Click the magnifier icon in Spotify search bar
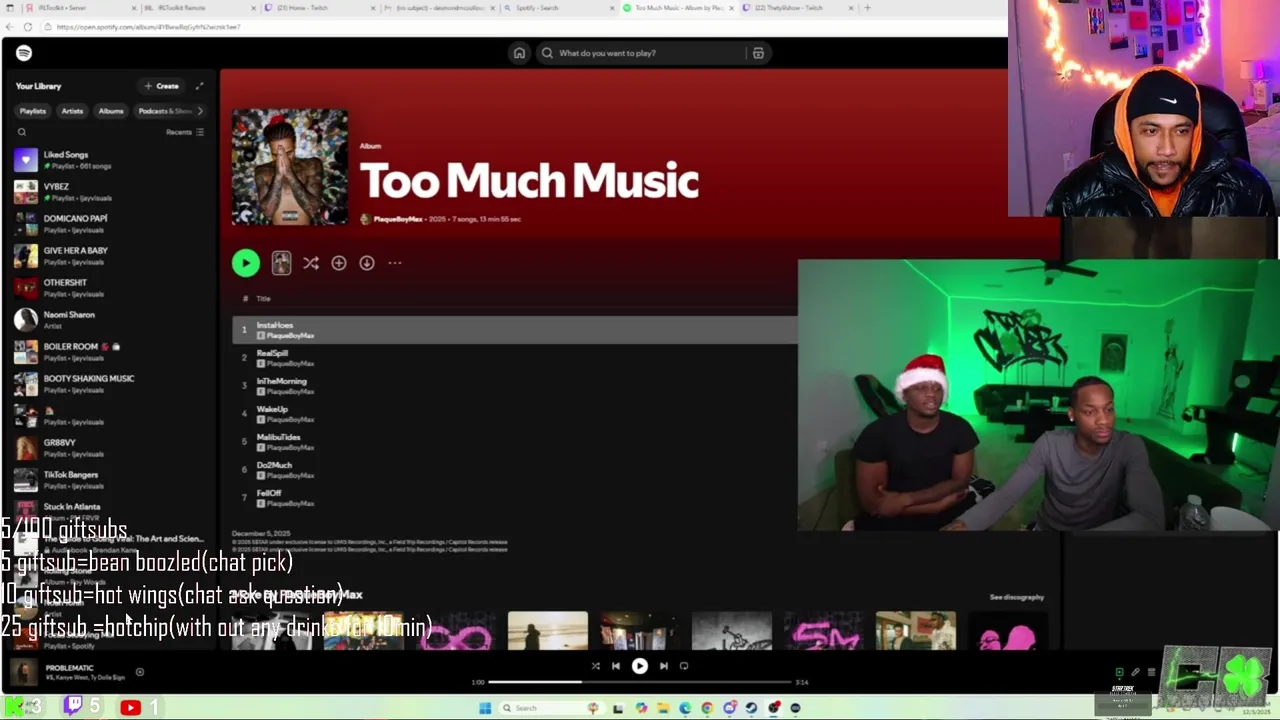 click(547, 53)
